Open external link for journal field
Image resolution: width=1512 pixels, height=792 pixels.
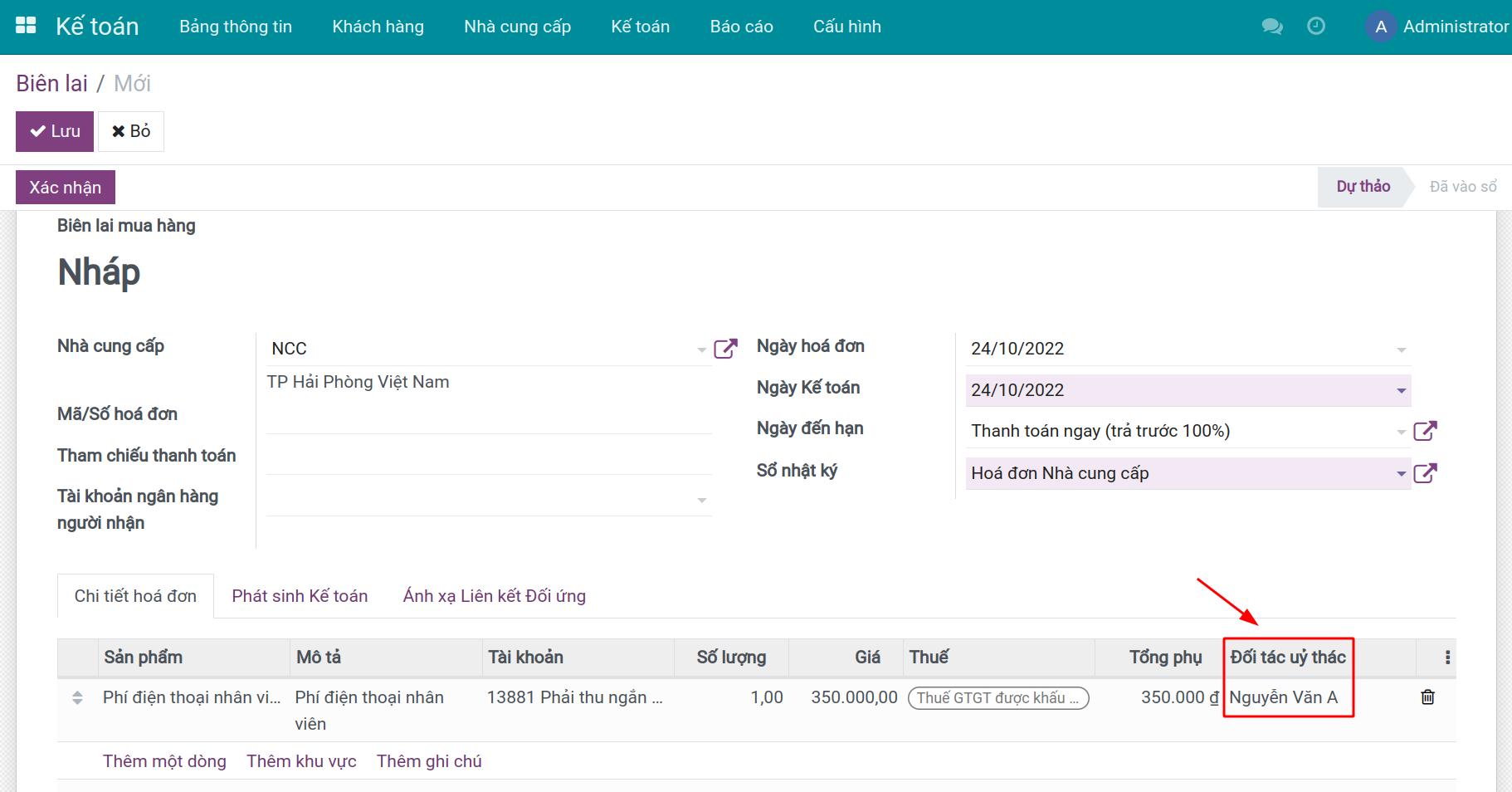pyautogui.click(x=1425, y=473)
